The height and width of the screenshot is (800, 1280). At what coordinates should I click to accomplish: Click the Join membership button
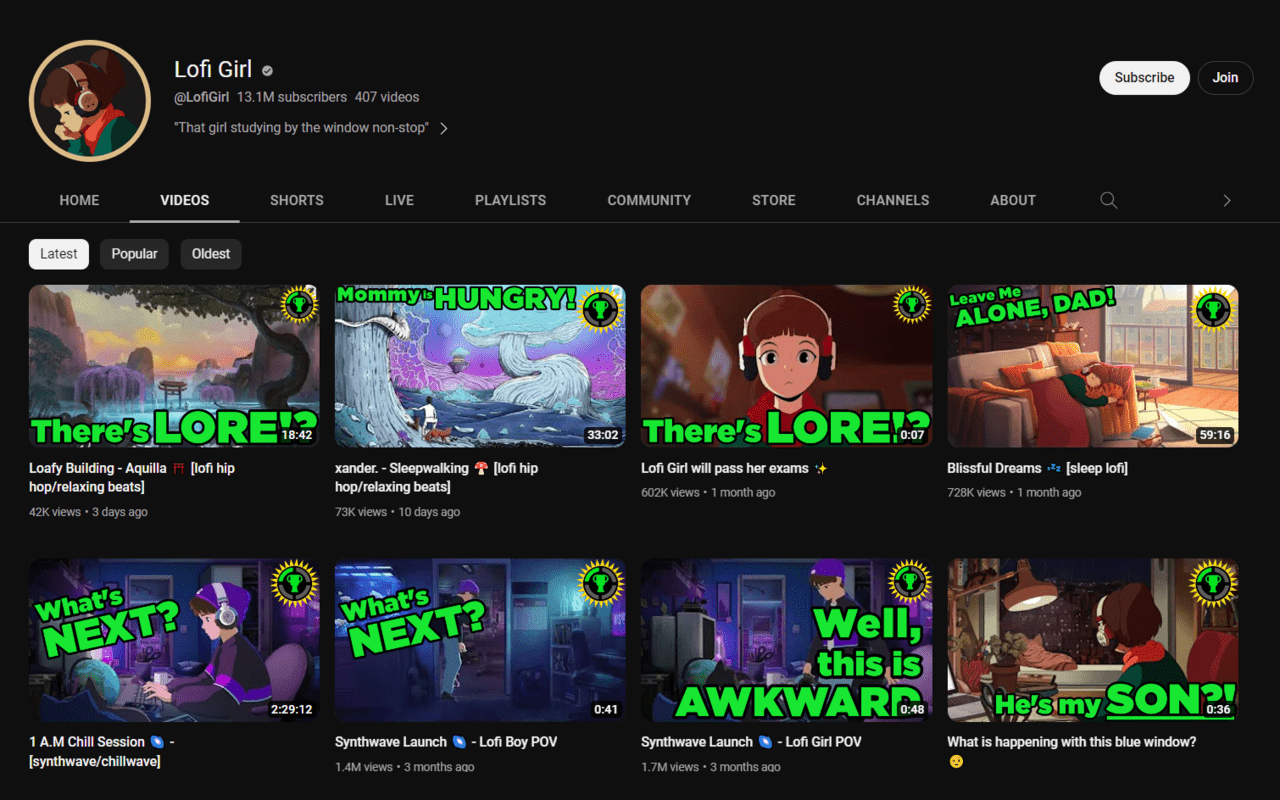(1225, 78)
